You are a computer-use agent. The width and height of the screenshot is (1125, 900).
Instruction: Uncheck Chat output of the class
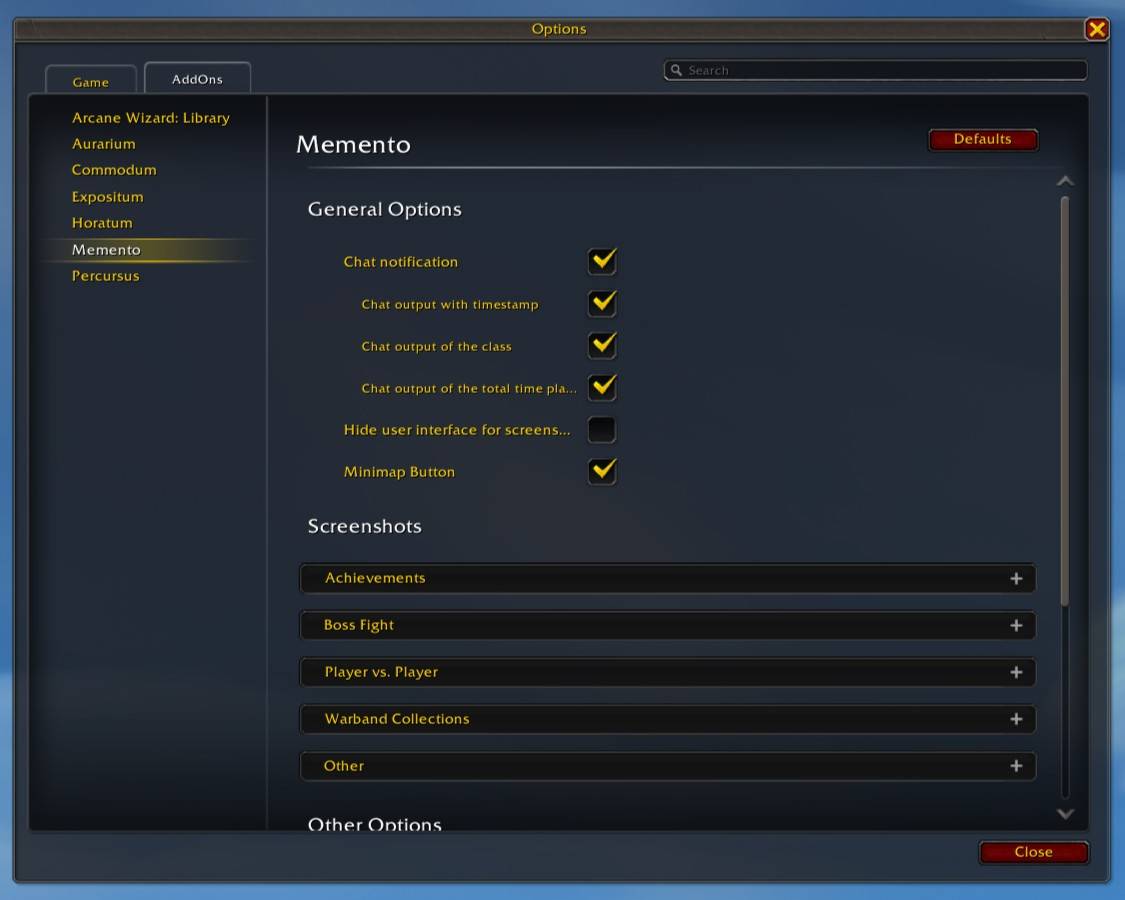602,345
